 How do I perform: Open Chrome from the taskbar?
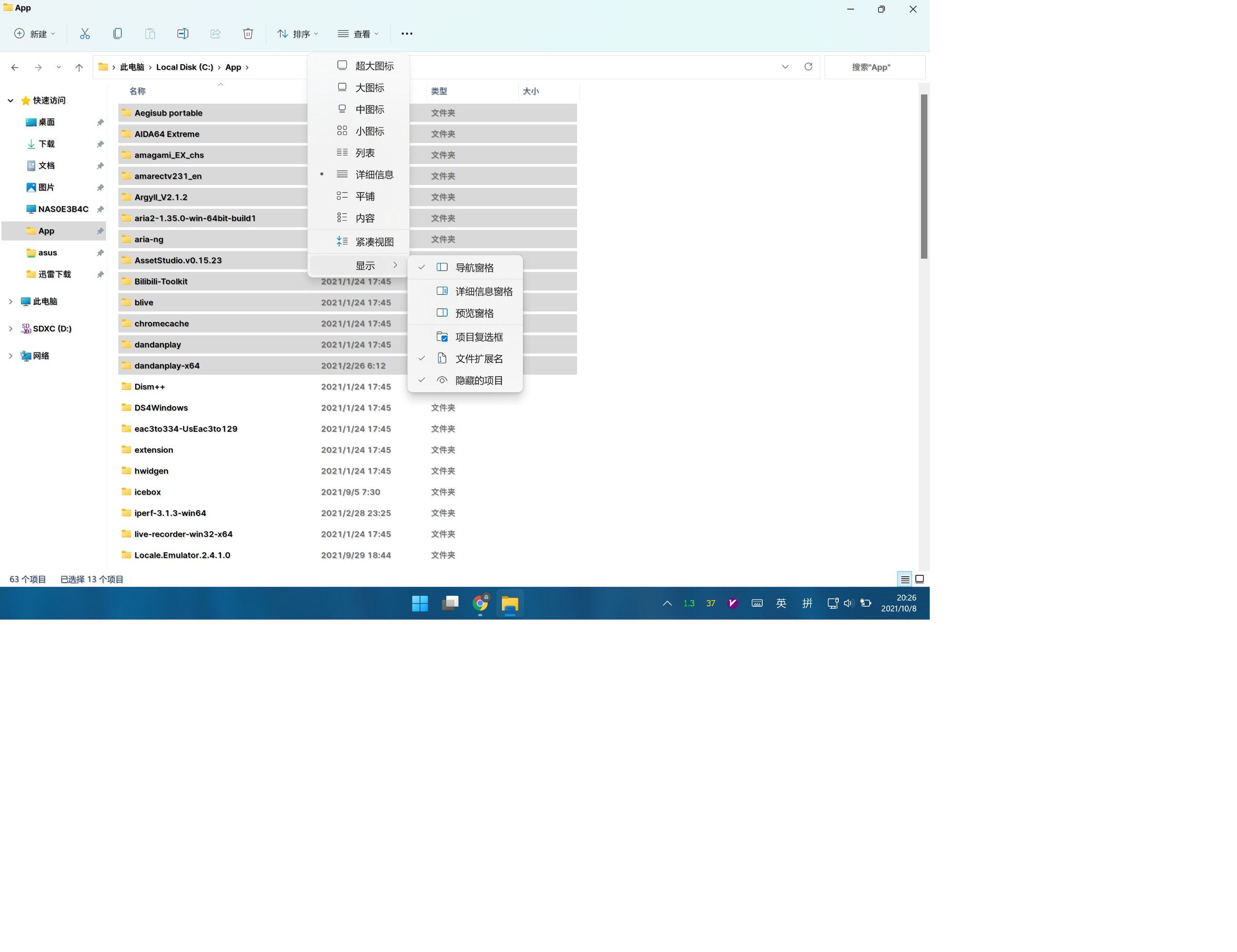[481, 603]
